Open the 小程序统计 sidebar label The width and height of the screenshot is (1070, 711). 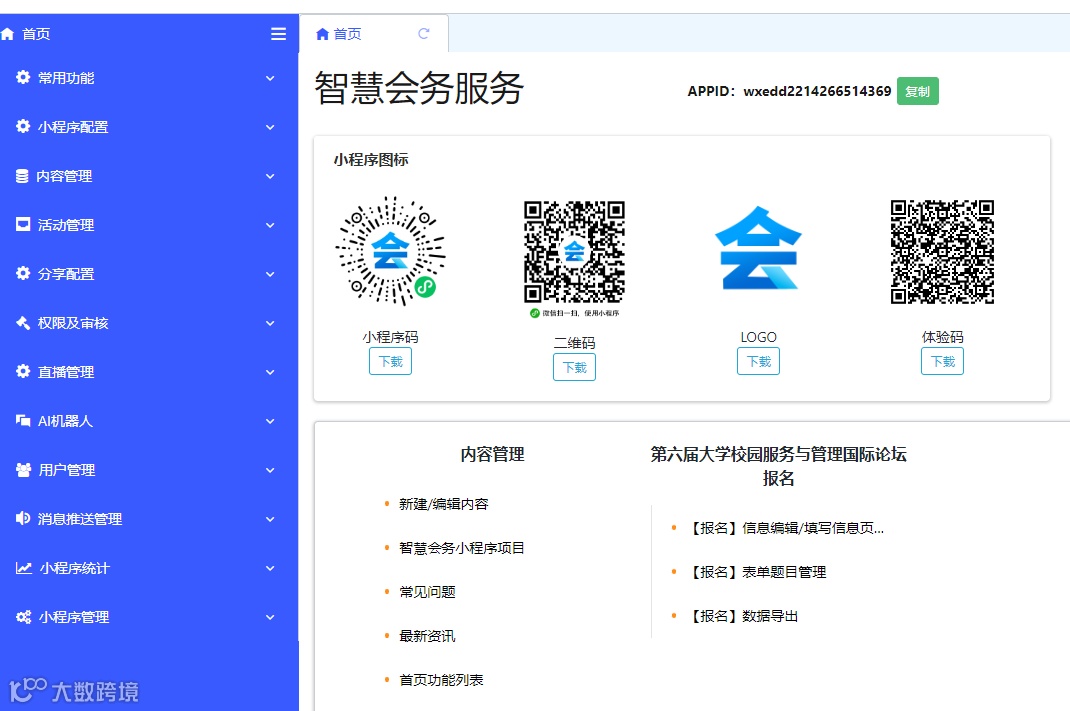click(x=74, y=568)
